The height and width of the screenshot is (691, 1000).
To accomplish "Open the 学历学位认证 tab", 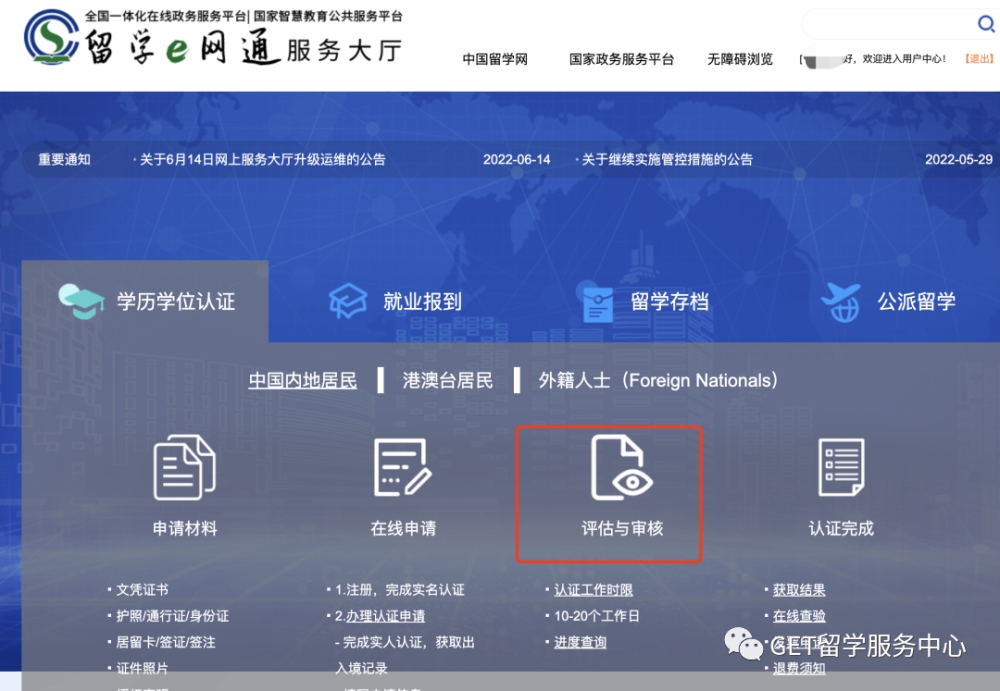I will click(145, 301).
